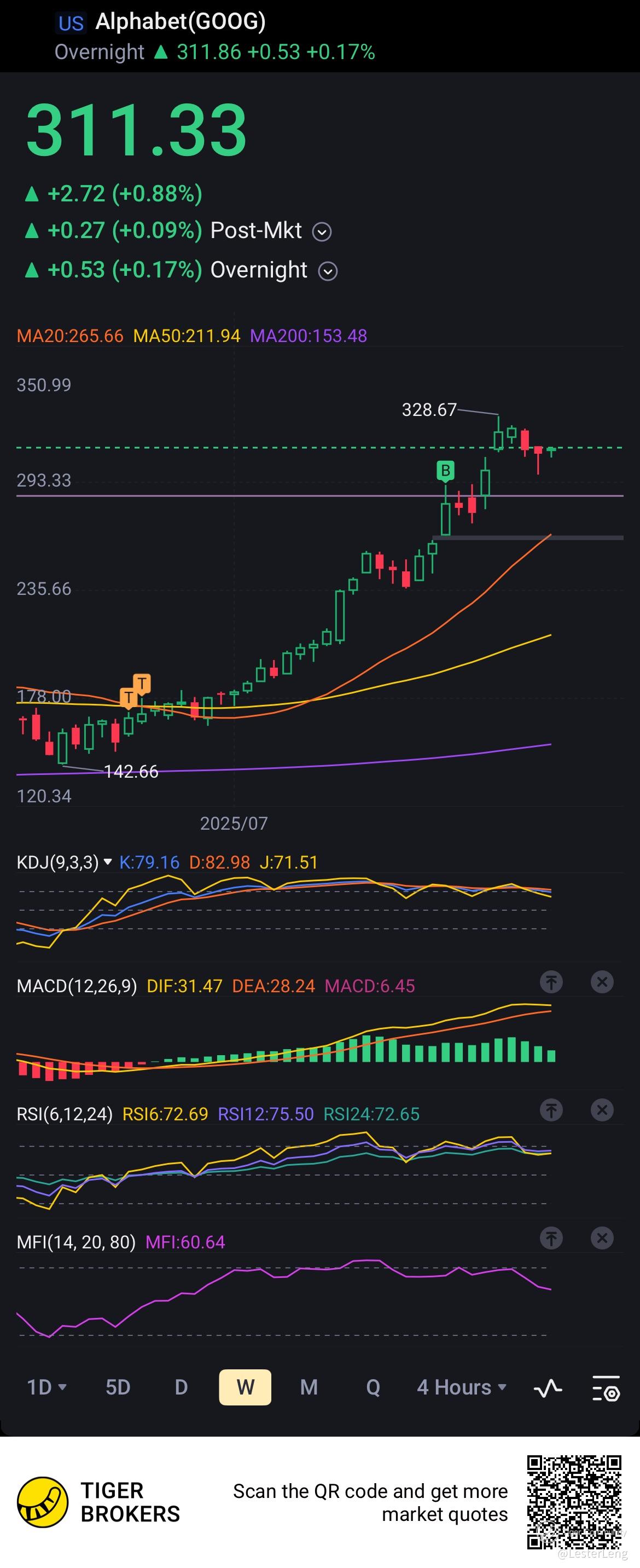
Task: Tap the RSI(6,12,24) label
Action: coord(65,1114)
